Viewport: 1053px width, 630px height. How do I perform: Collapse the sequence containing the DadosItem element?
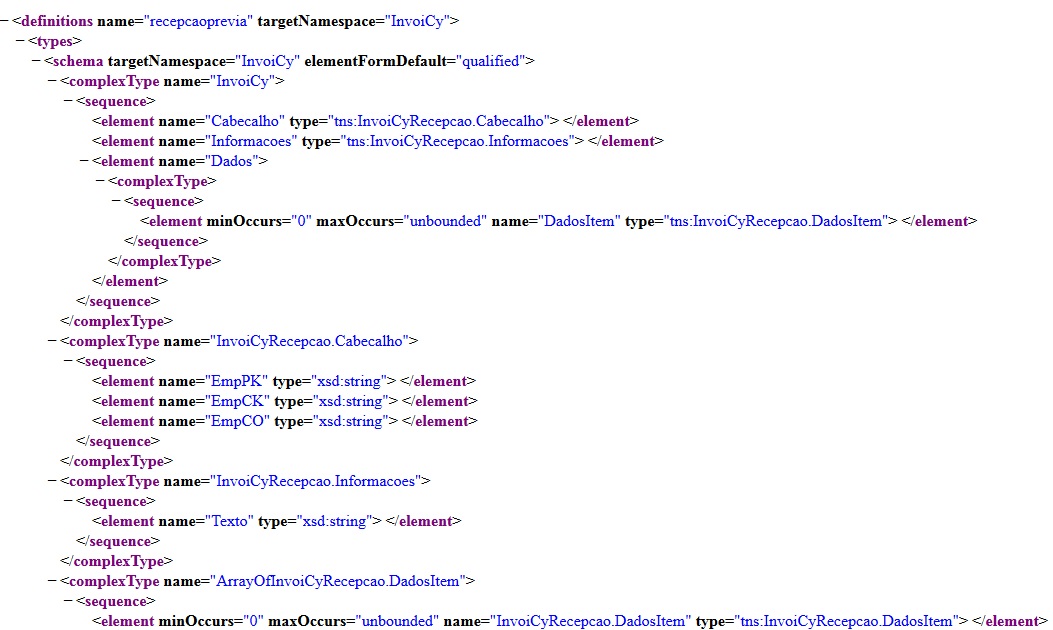[x=117, y=201]
